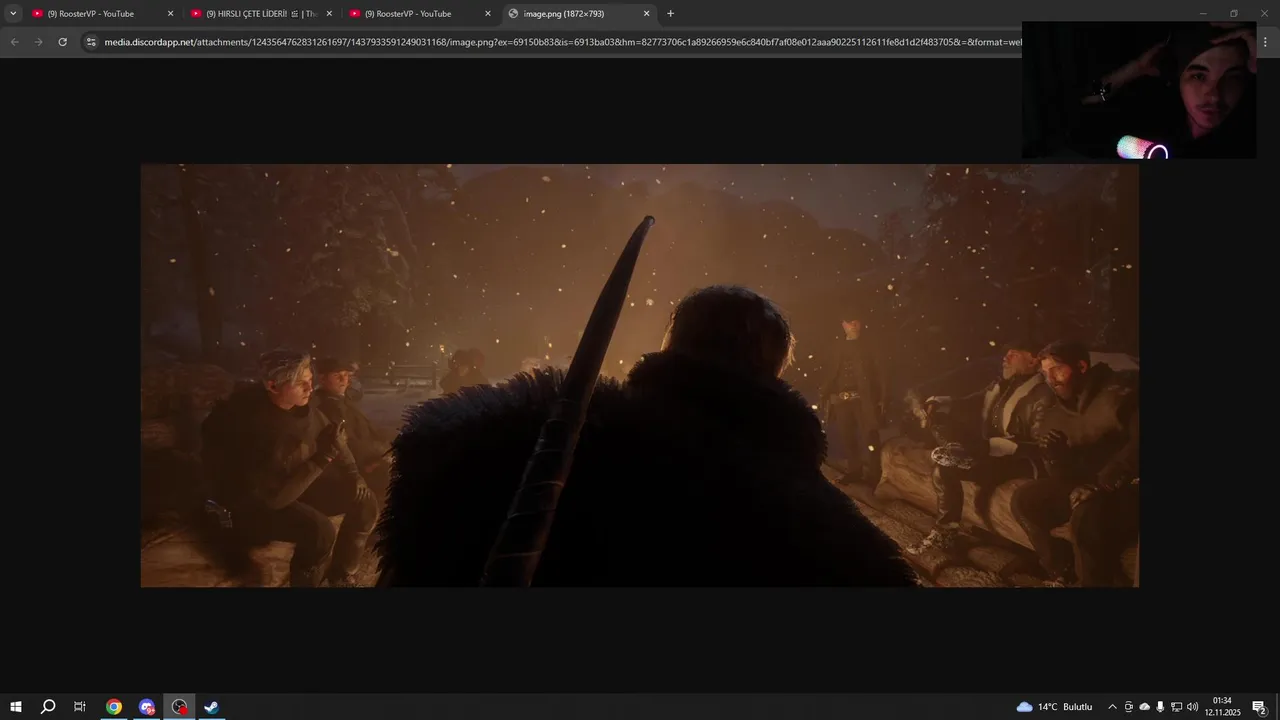This screenshot has height=720, width=1280.
Task: Close the first RoosterVP - YouTube tab
Action: pyautogui.click(x=170, y=14)
